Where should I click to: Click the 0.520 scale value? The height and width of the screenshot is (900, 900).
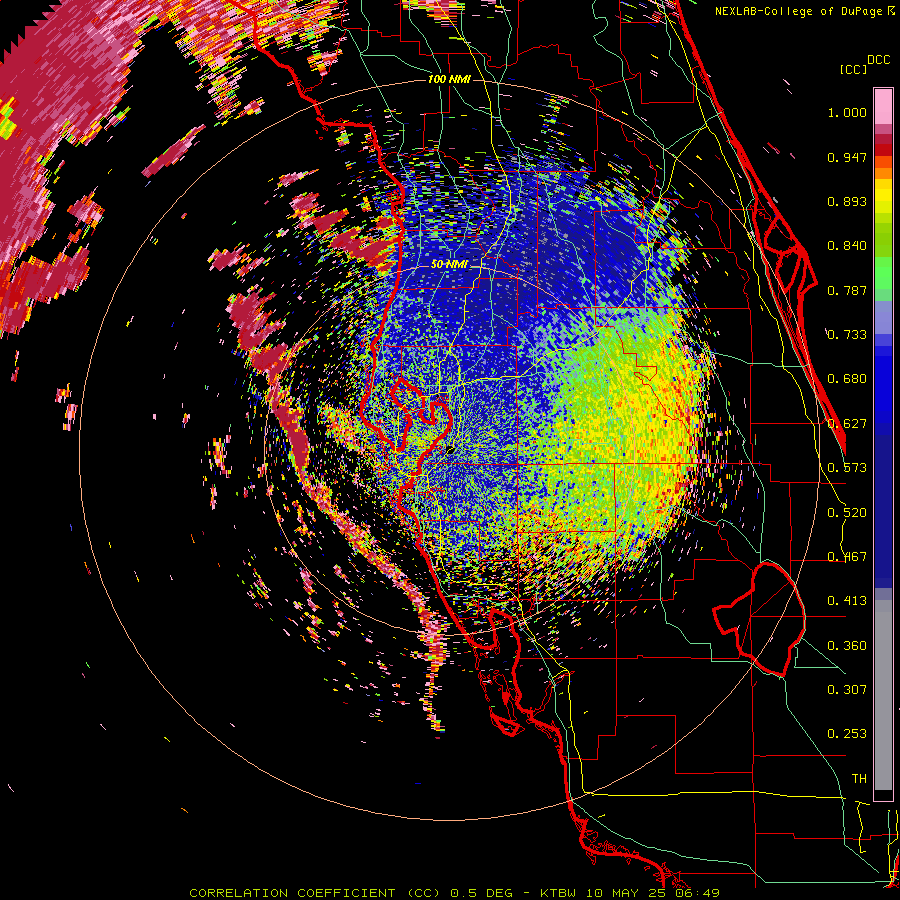847,513
